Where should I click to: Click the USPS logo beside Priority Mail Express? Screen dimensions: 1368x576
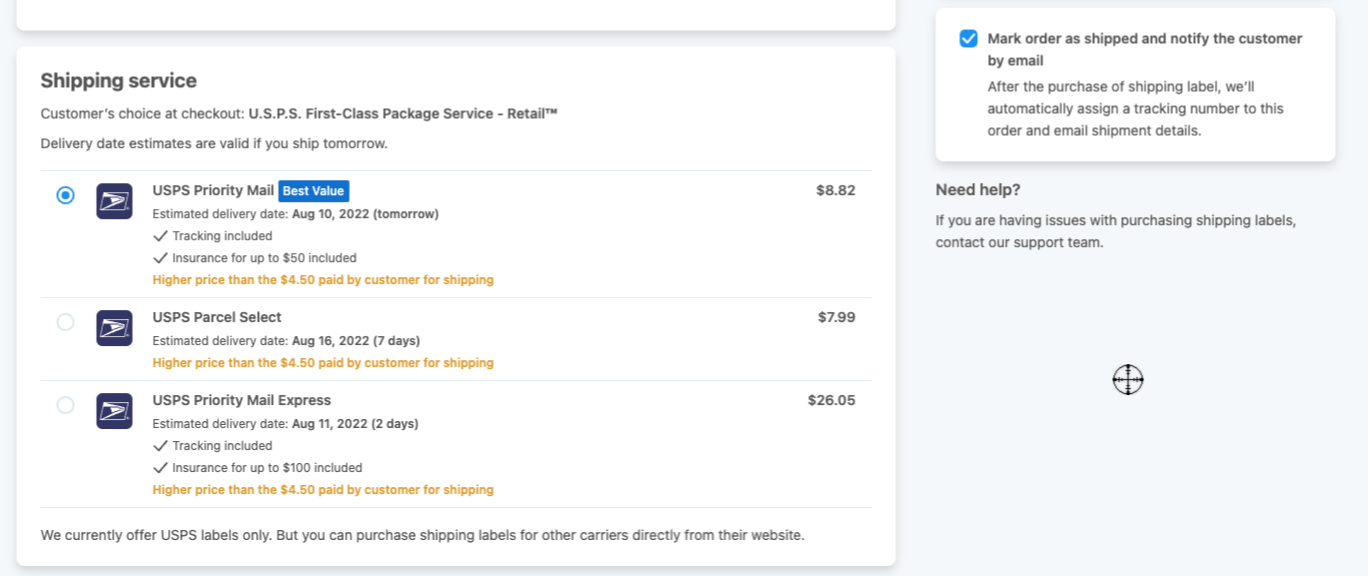[x=114, y=411]
